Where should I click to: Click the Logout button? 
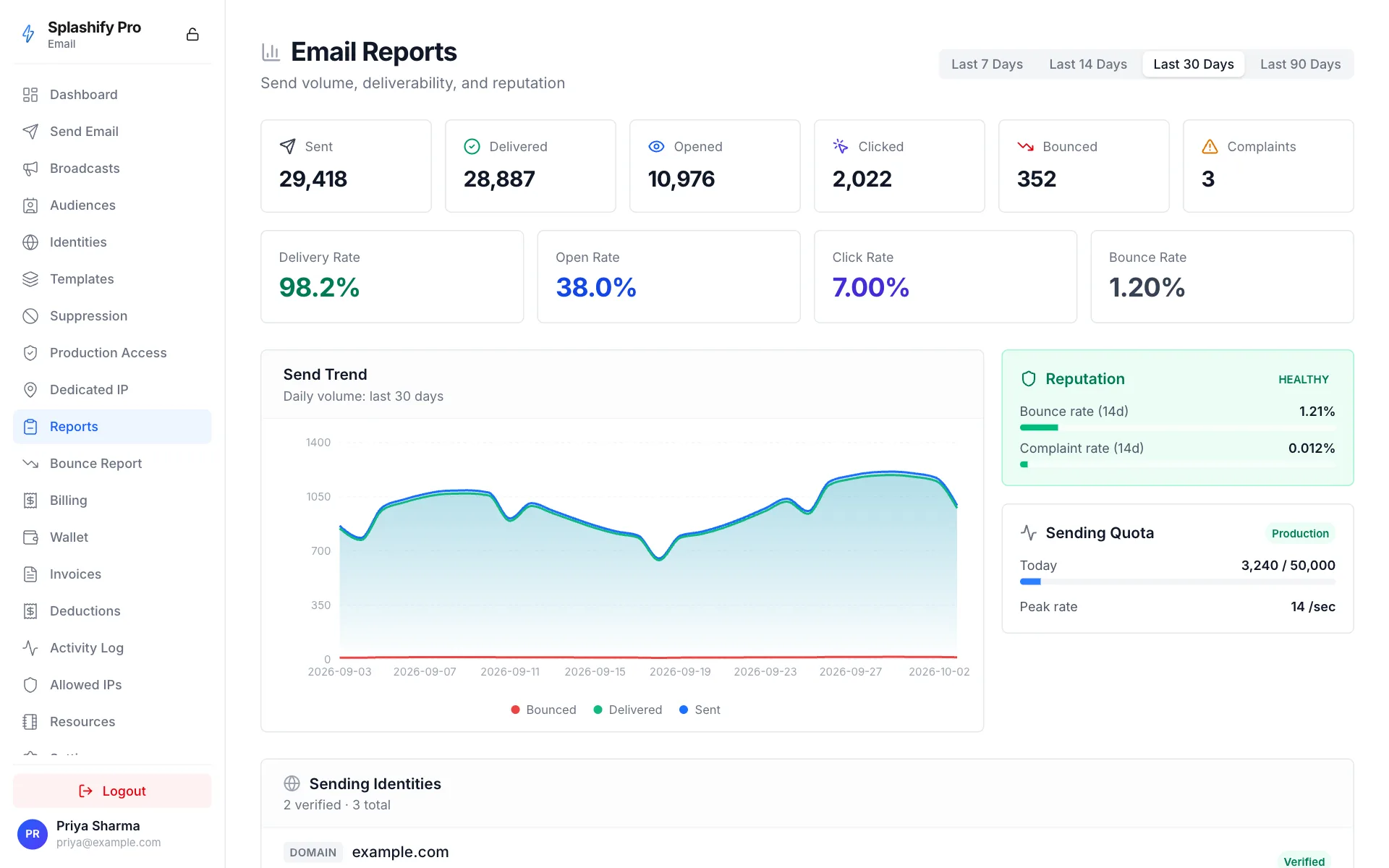[112, 791]
